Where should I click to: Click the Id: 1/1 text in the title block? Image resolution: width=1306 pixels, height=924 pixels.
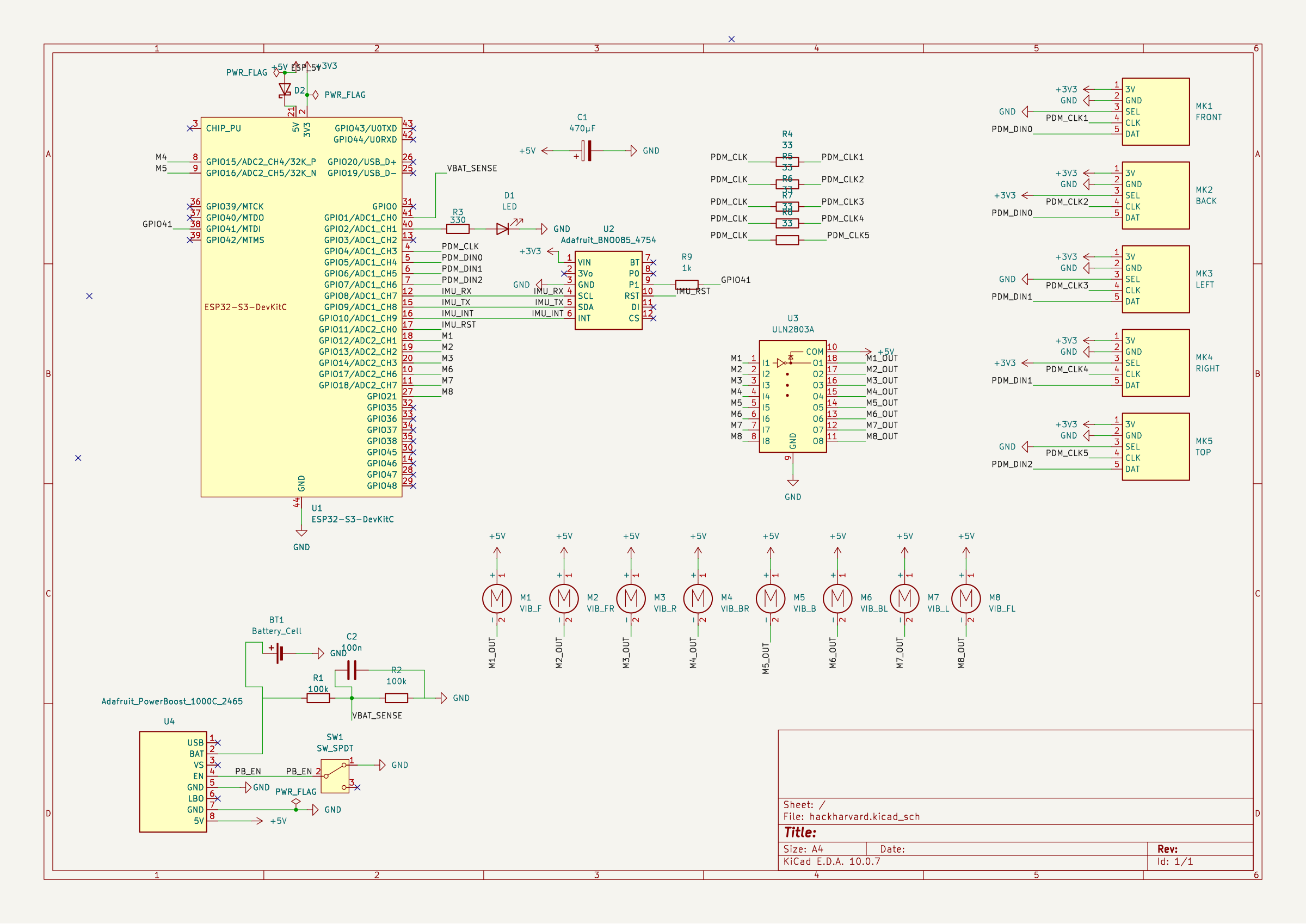click(x=1175, y=861)
